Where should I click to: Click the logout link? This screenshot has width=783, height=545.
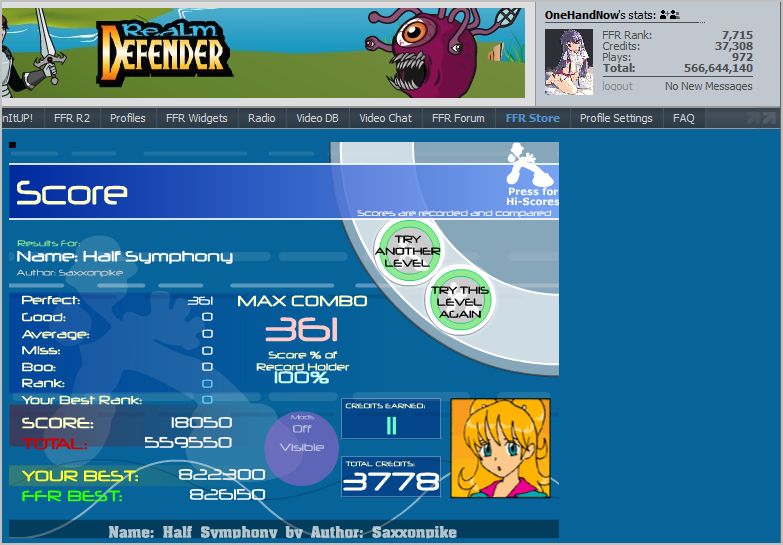(617, 86)
